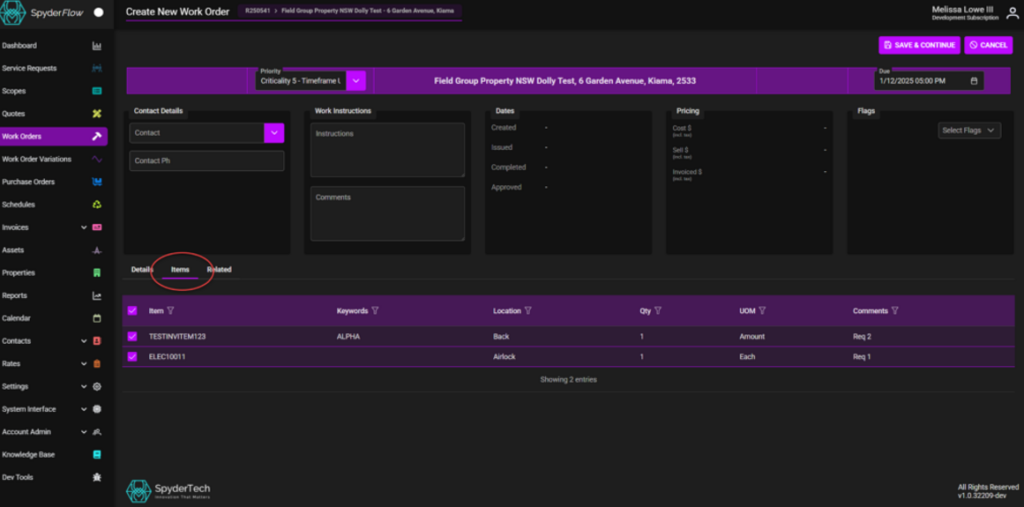This screenshot has height=507, width=1024.
Task: Click the Cancel button
Action: pos(988,45)
